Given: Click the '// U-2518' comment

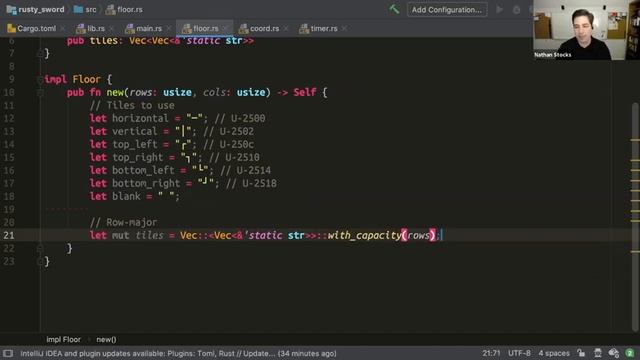Looking at the screenshot, I should pyautogui.click(x=251, y=184).
